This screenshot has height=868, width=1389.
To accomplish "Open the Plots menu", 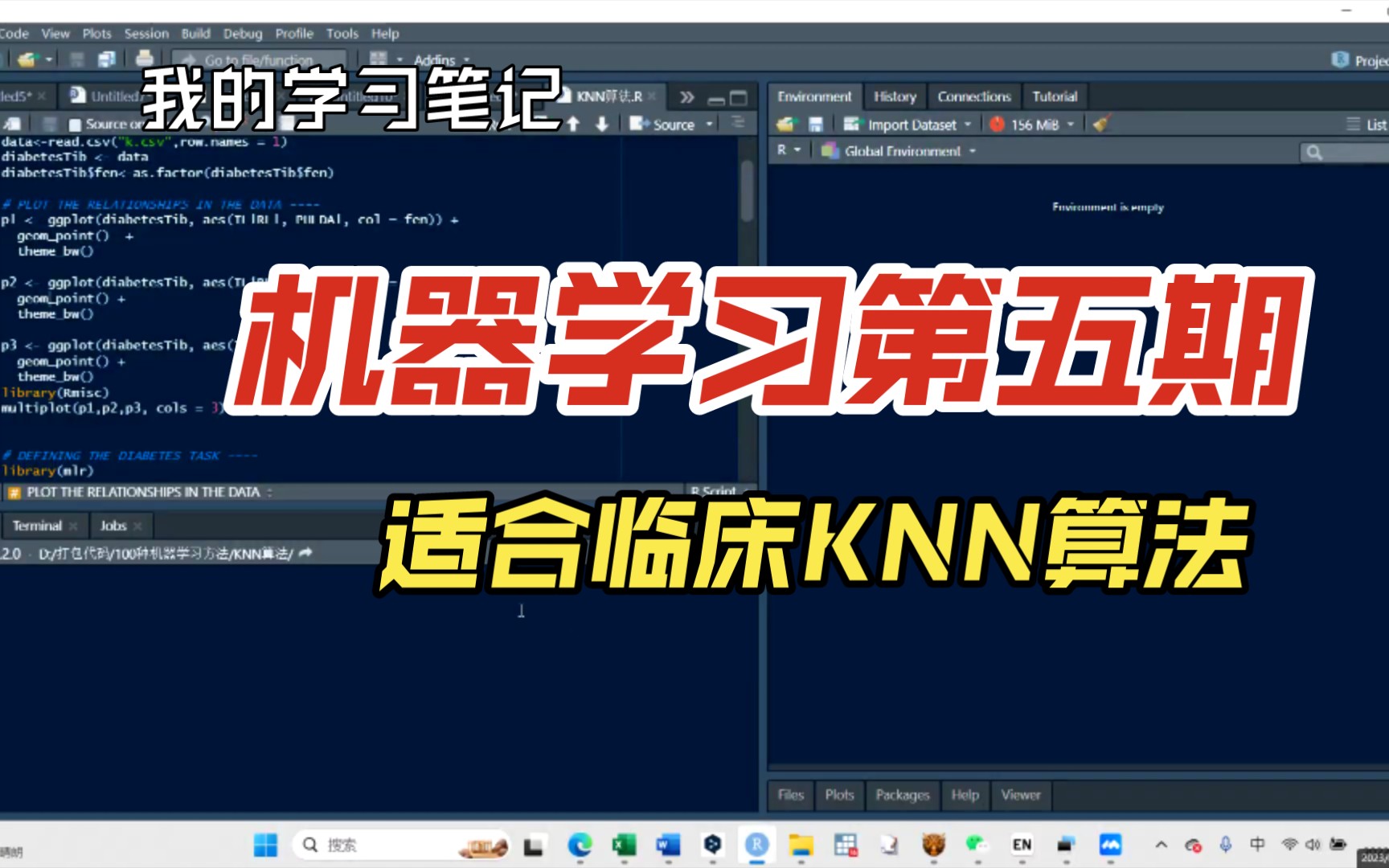I will pyautogui.click(x=96, y=34).
